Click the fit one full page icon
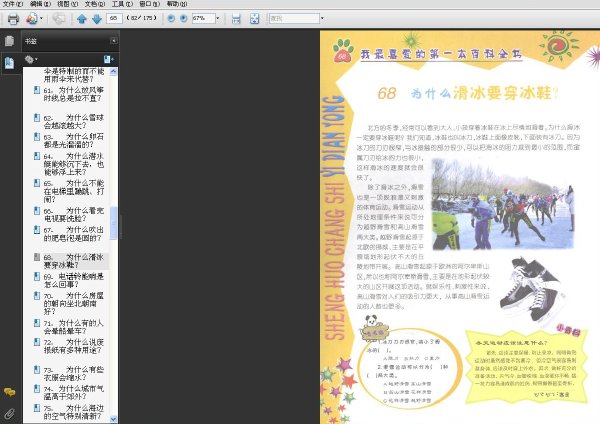 pos(254,19)
